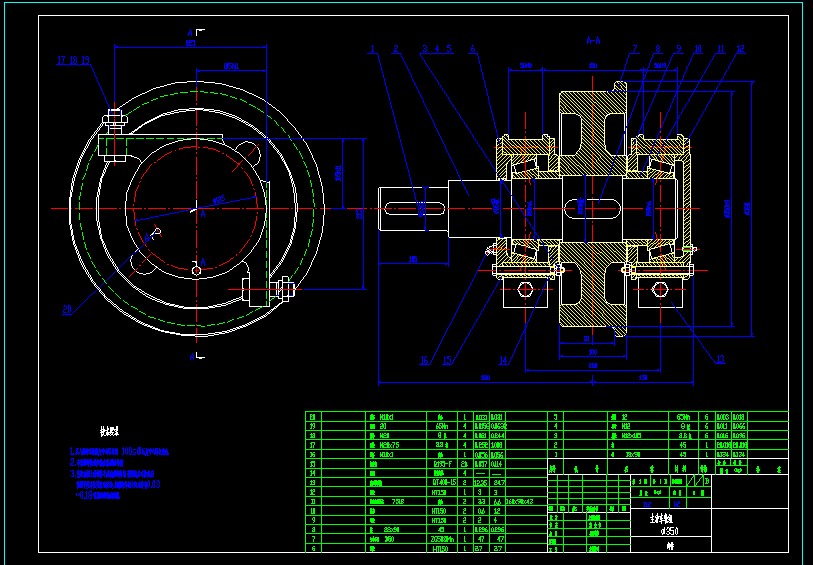Select part callout number 12

tap(740, 48)
